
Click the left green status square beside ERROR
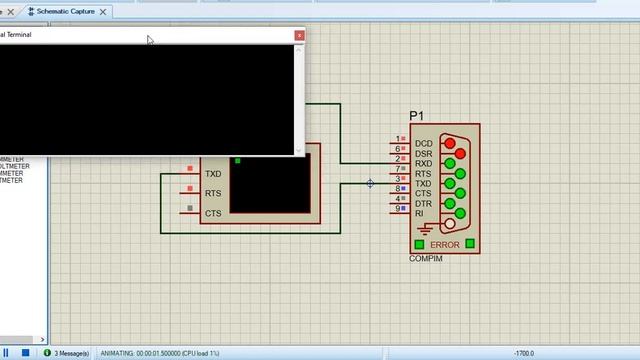tap(419, 244)
